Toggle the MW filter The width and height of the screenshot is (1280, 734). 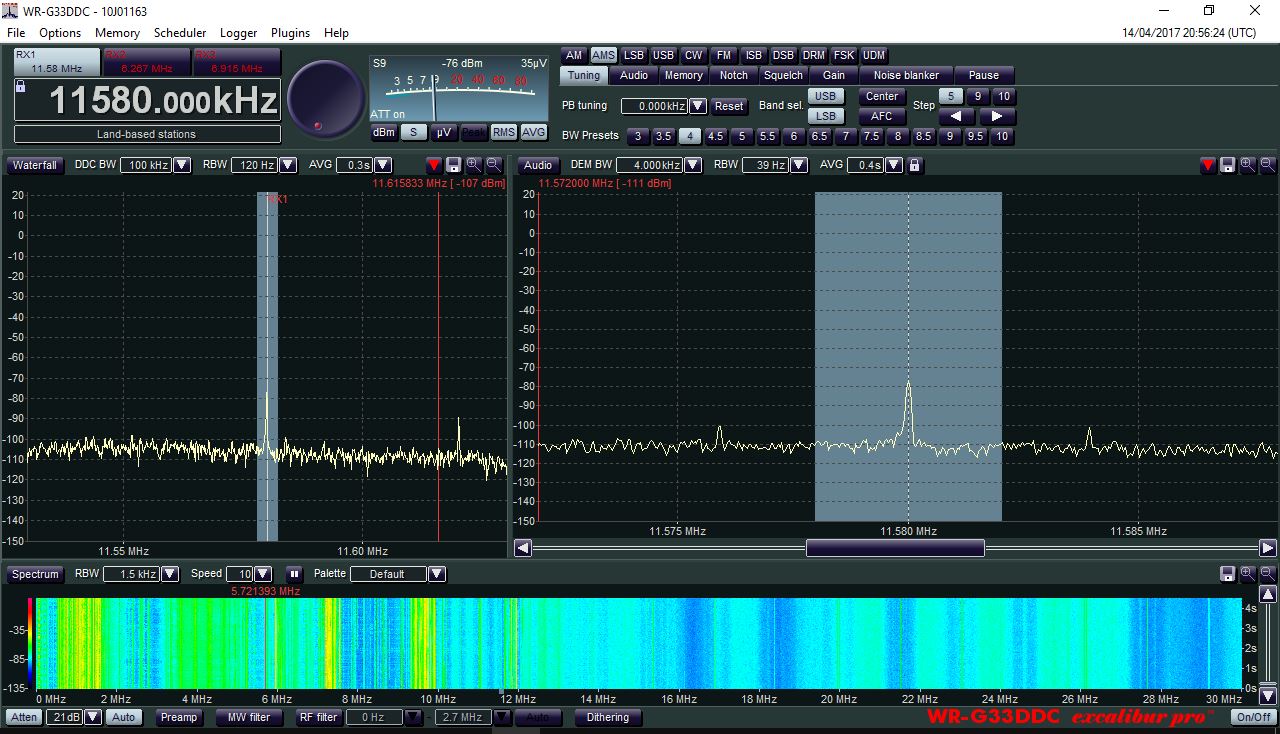(249, 717)
